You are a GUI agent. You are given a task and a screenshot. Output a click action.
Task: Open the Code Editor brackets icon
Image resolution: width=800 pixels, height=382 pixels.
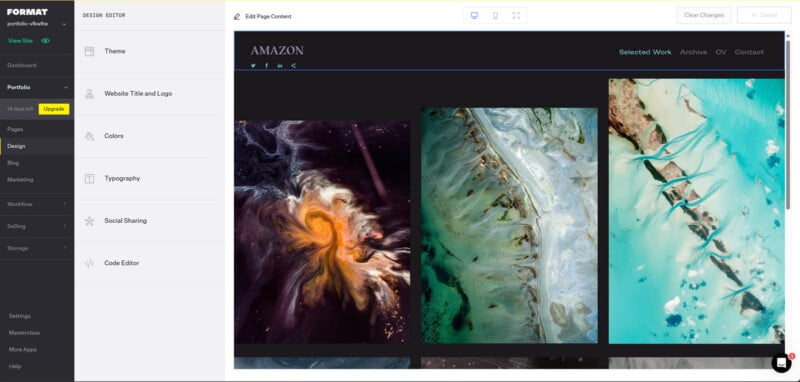[x=89, y=263]
